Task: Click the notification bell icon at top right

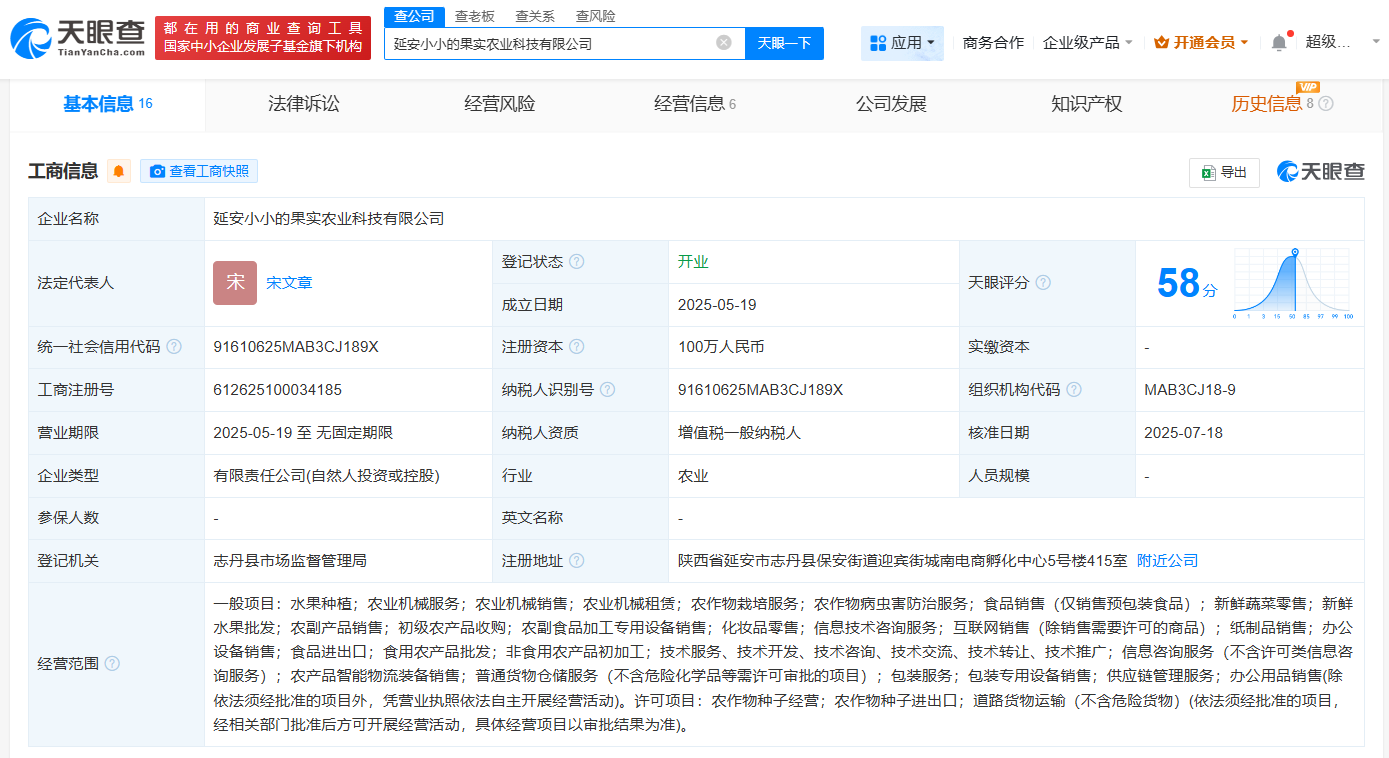Action: (1278, 42)
